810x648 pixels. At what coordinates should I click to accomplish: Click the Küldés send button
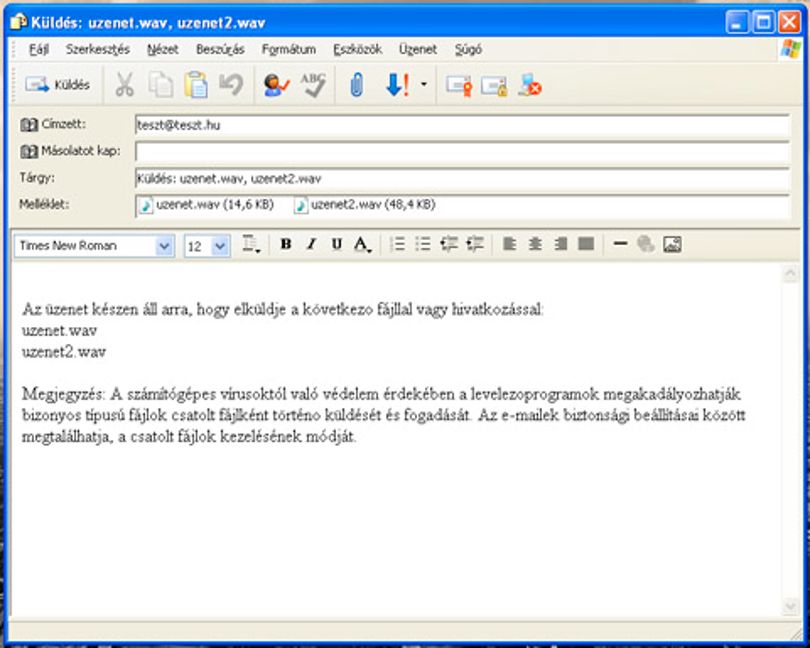point(57,85)
